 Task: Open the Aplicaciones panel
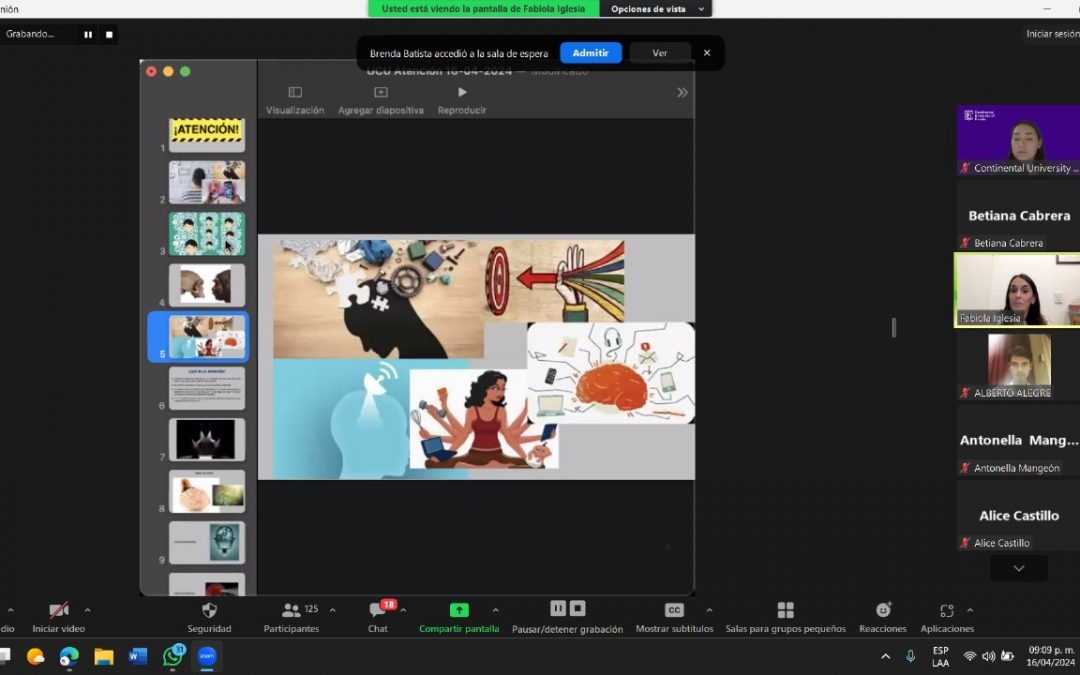(x=946, y=611)
